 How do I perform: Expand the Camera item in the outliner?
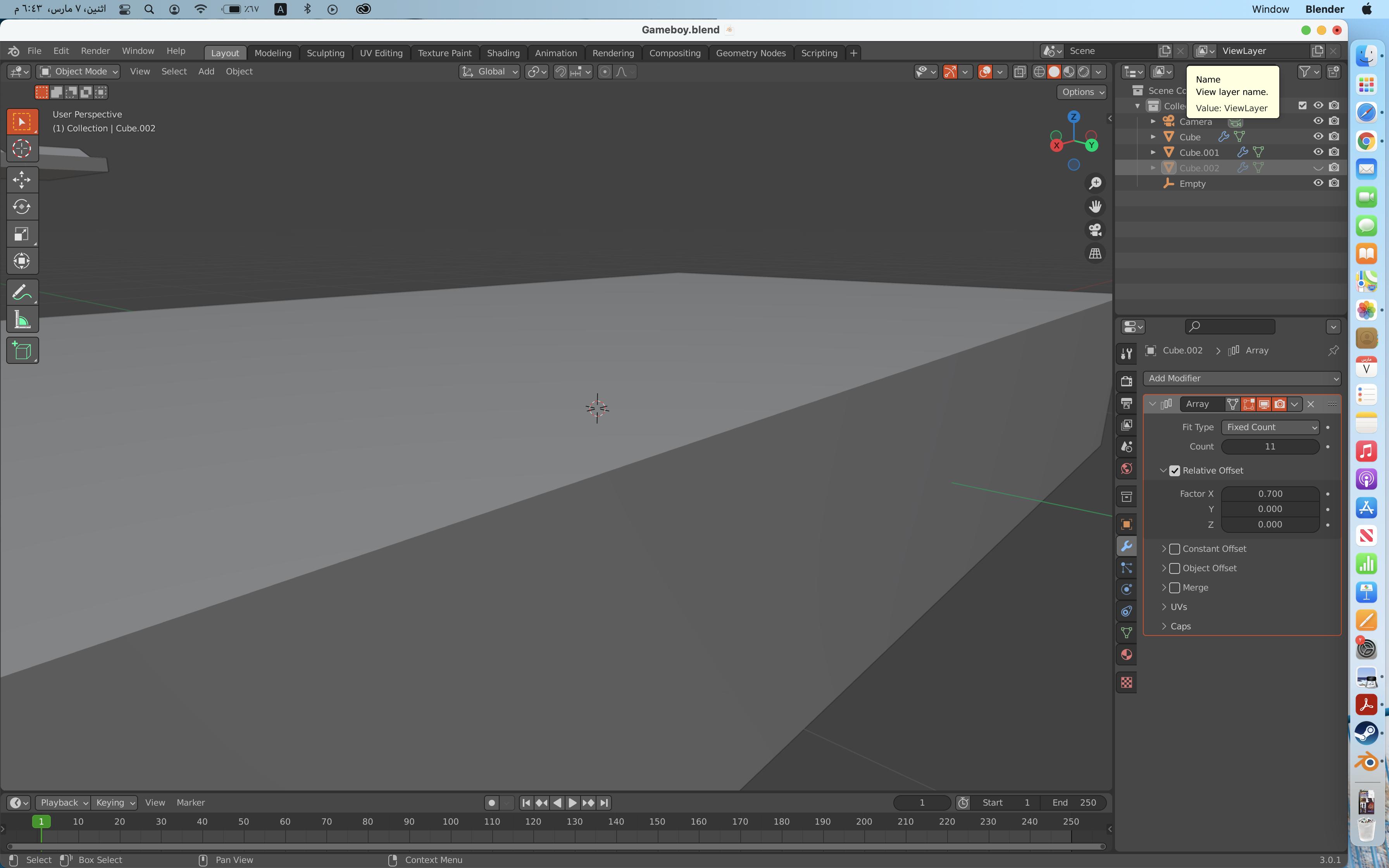[x=1154, y=121]
